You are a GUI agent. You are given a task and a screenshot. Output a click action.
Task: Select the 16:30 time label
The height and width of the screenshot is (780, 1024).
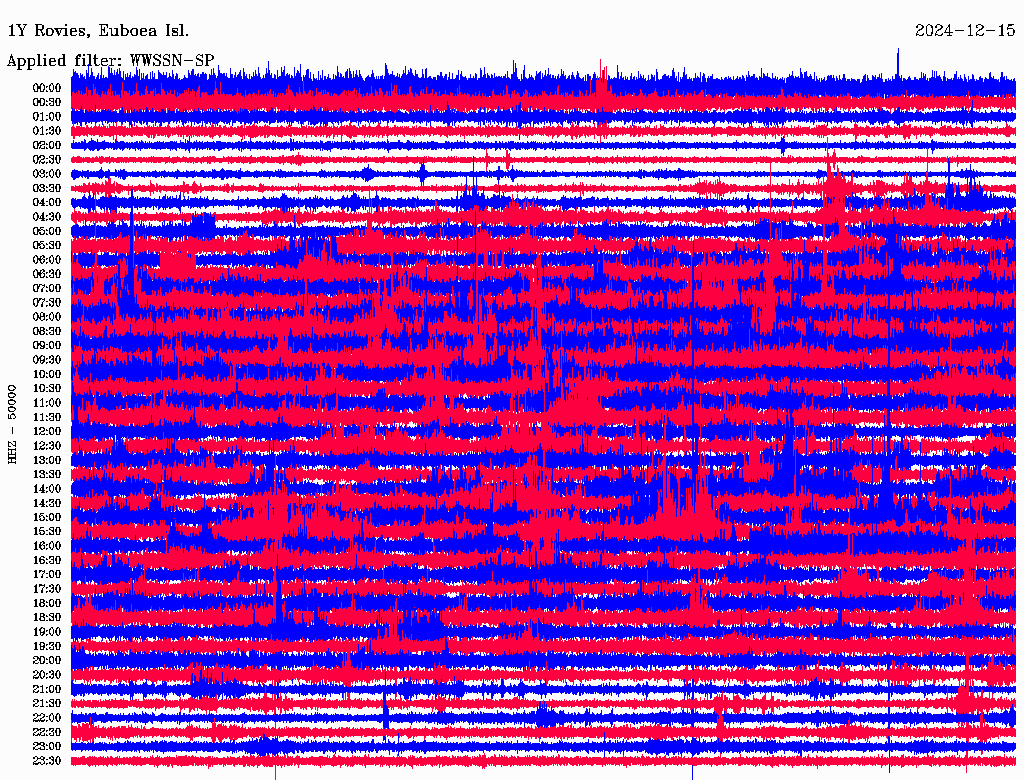[x=47, y=560]
